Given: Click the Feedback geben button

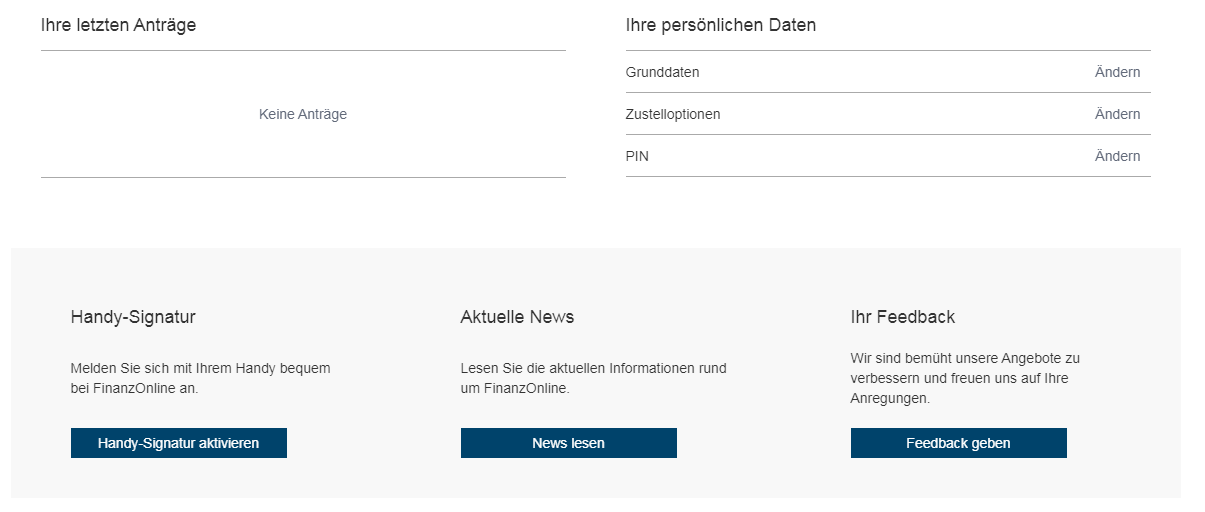Looking at the screenshot, I should pos(959,443).
